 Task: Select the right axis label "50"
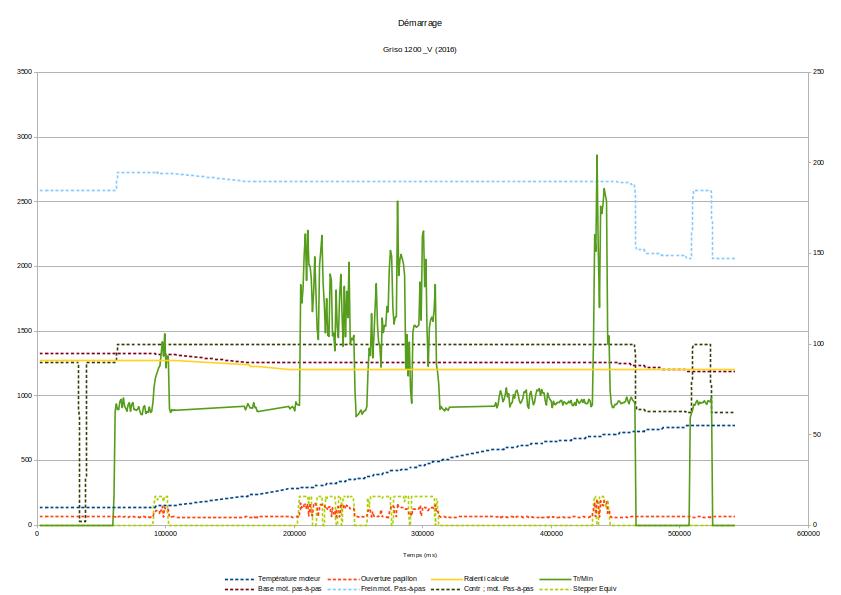pos(817,435)
